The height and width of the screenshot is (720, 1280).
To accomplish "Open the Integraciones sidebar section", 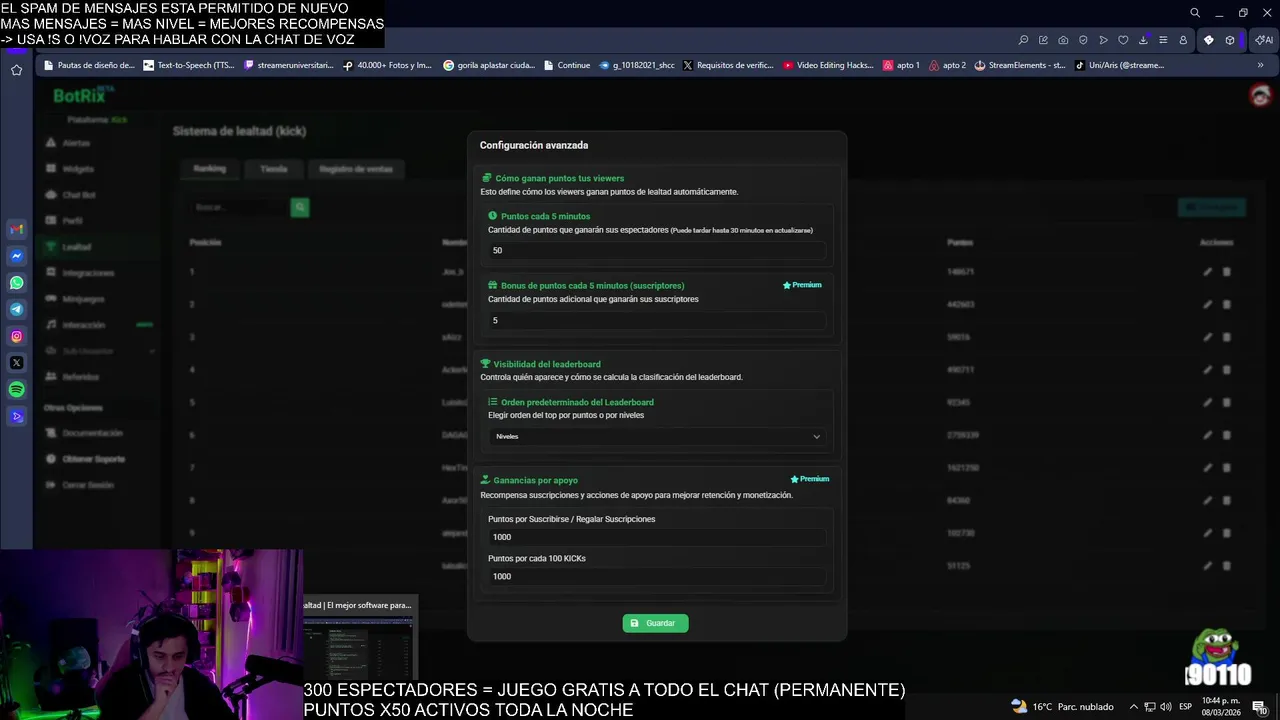I will [88, 273].
